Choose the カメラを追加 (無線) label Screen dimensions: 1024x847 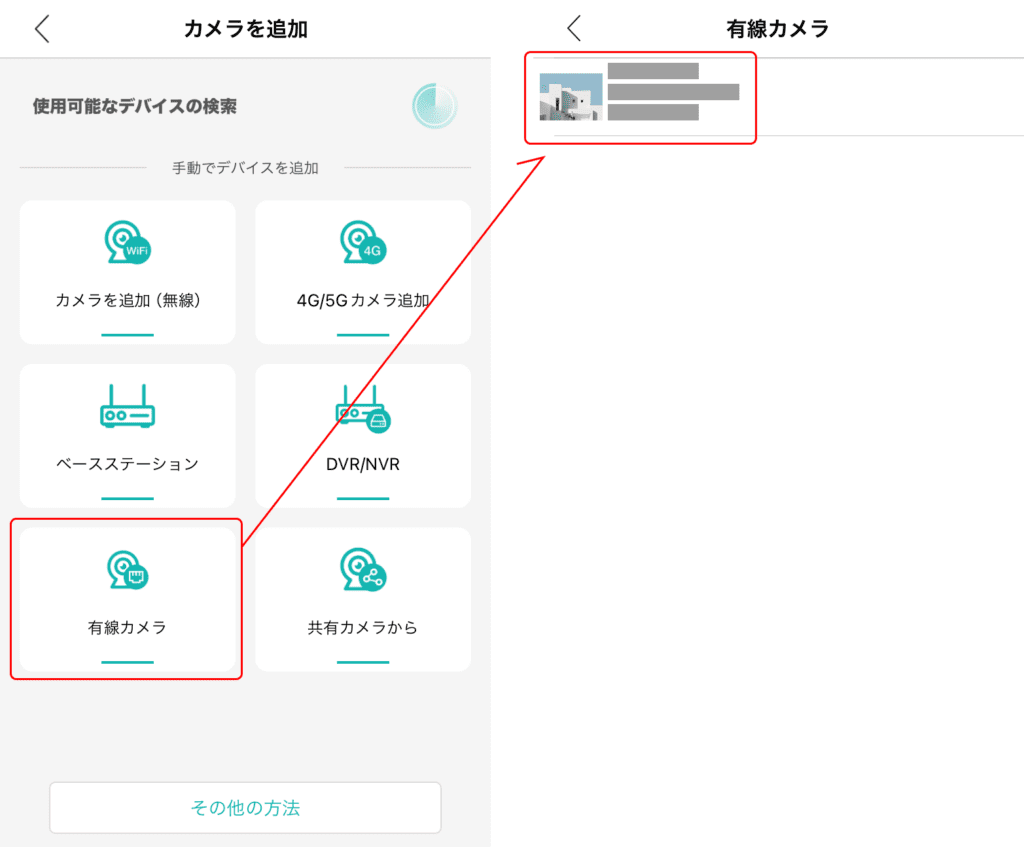coord(127,300)
